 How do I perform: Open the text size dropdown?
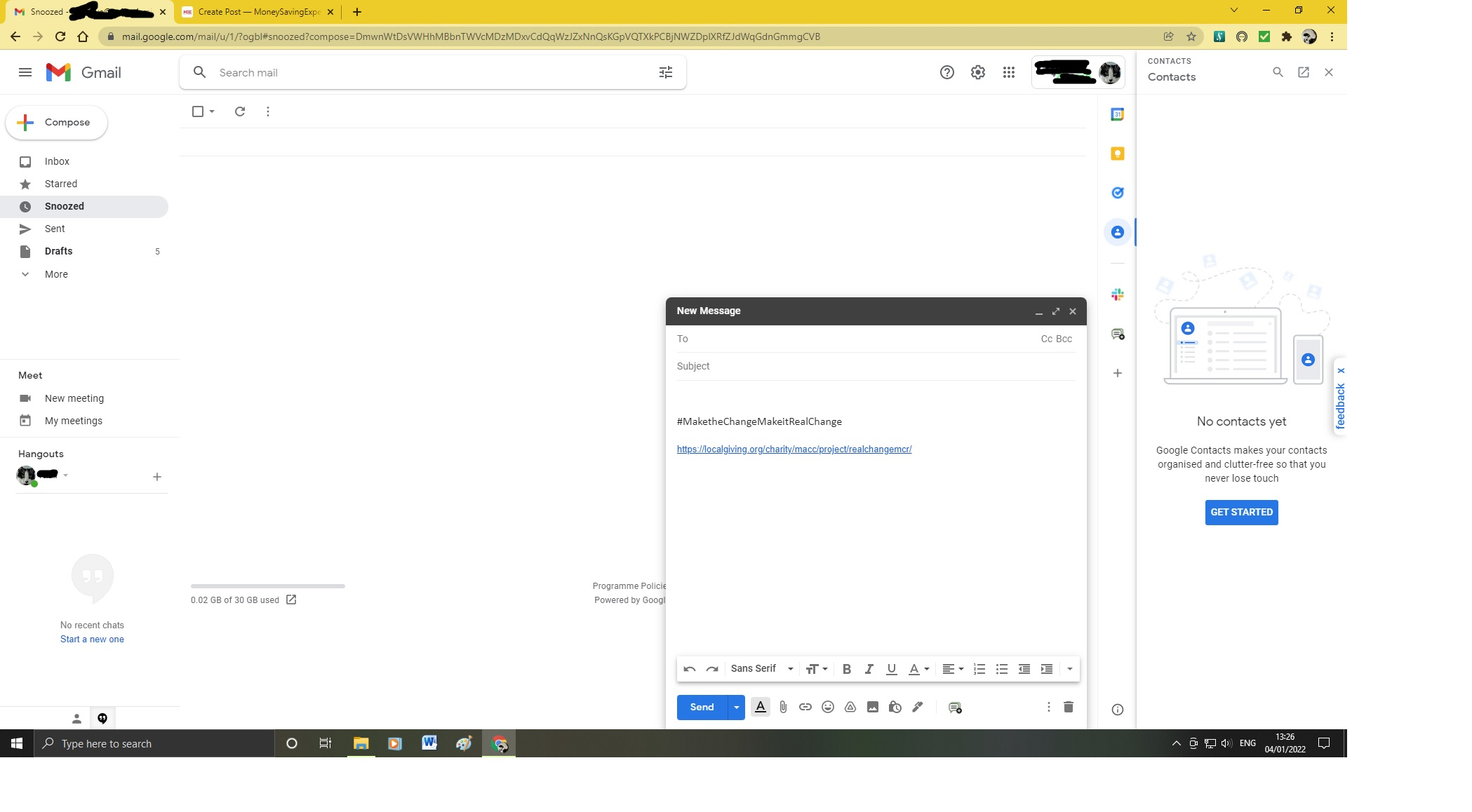(817, 669)
